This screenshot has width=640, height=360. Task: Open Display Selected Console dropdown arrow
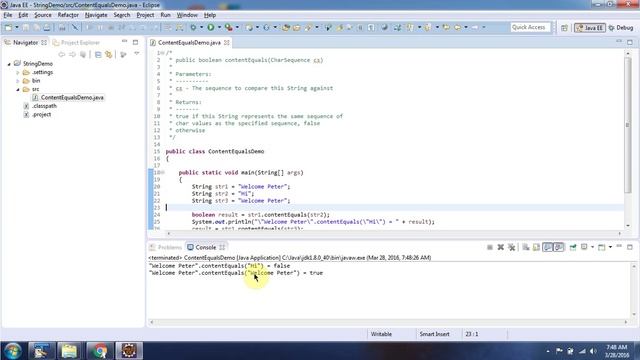pyautogui.click(x=592, y=247)
